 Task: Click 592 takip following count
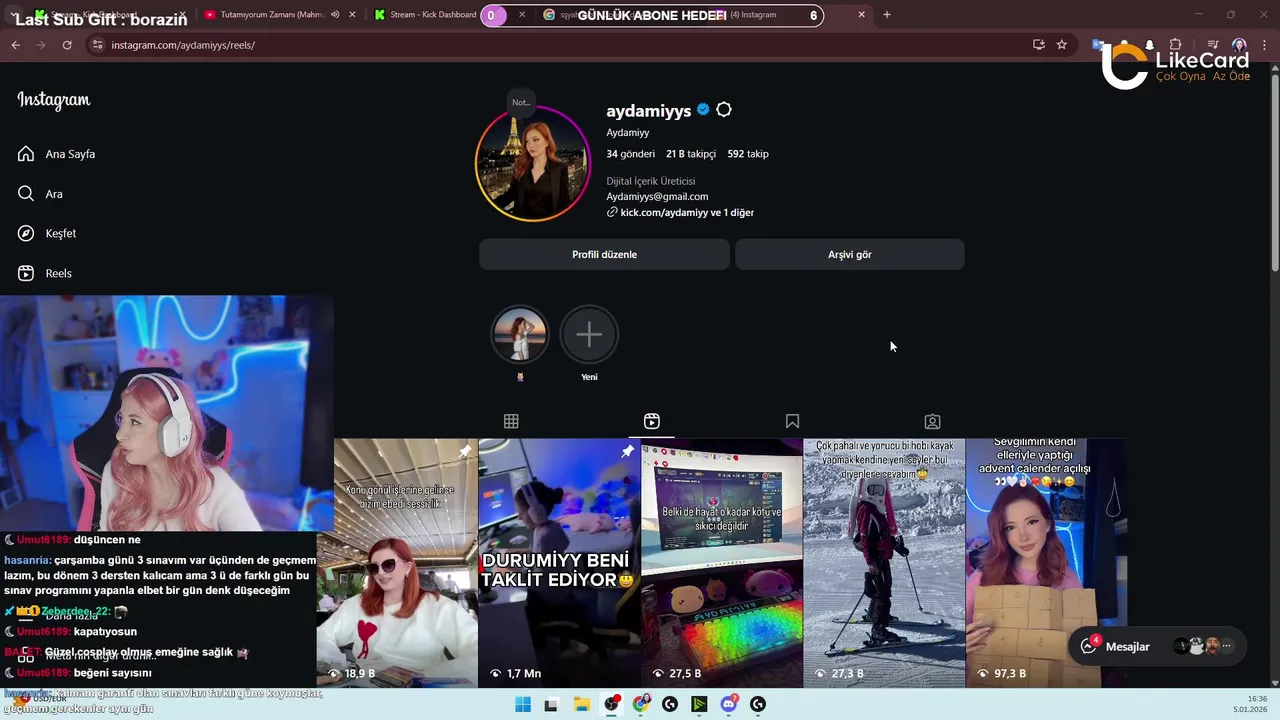748,154
